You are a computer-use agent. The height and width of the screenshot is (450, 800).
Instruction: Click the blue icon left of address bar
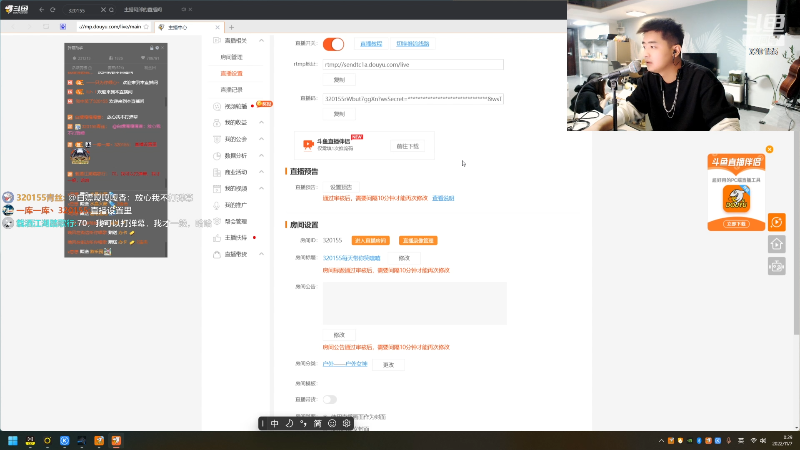coord(63,27)
